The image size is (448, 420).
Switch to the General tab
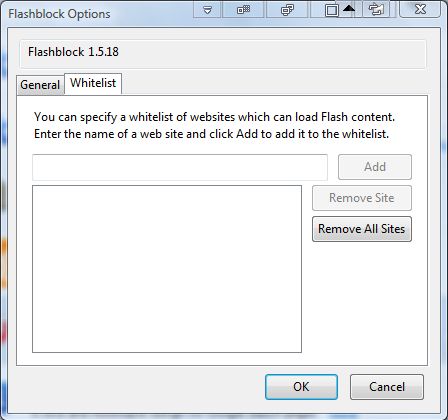40,85
